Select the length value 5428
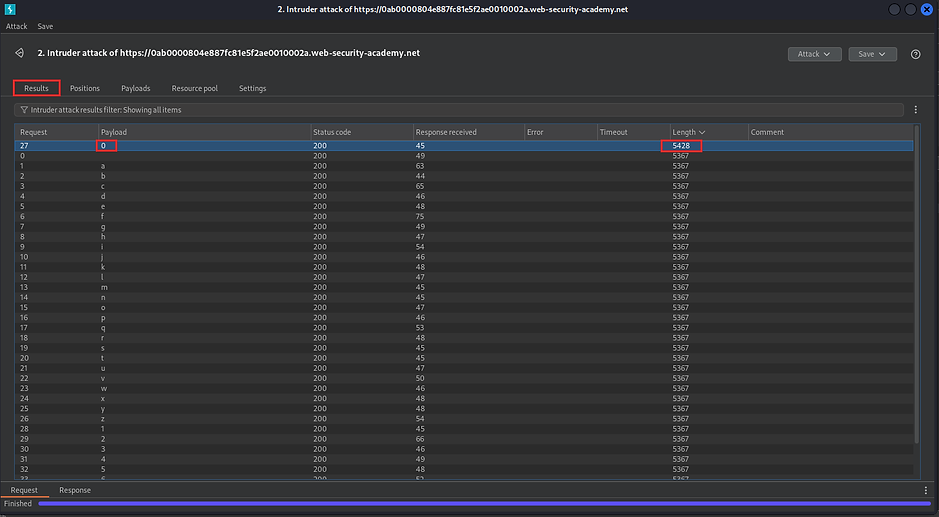Image resolution: width=939 pixels, height=517 pixels. pos(681,146)
